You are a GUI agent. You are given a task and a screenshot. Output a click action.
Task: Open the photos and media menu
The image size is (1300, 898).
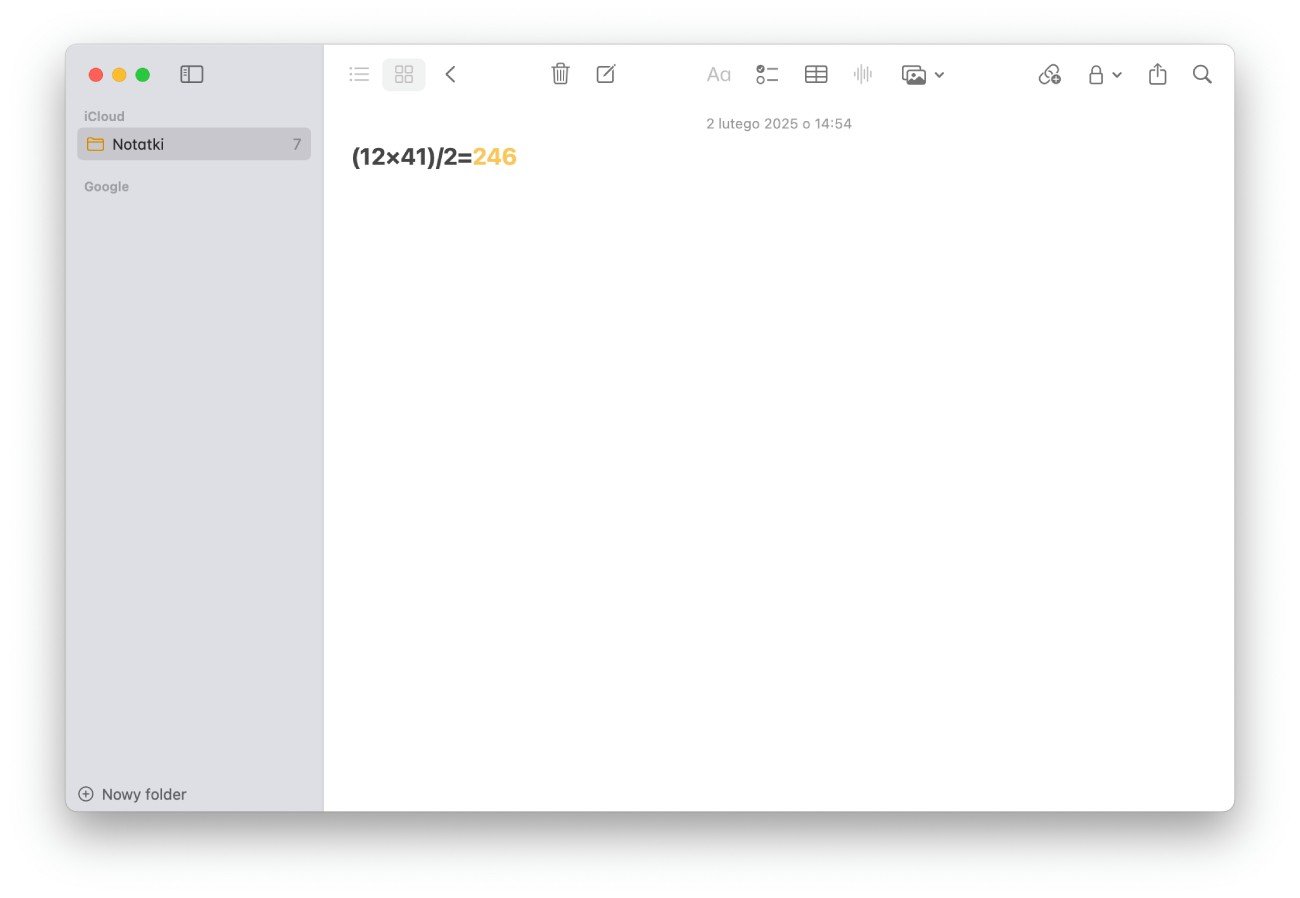[922, 75]
